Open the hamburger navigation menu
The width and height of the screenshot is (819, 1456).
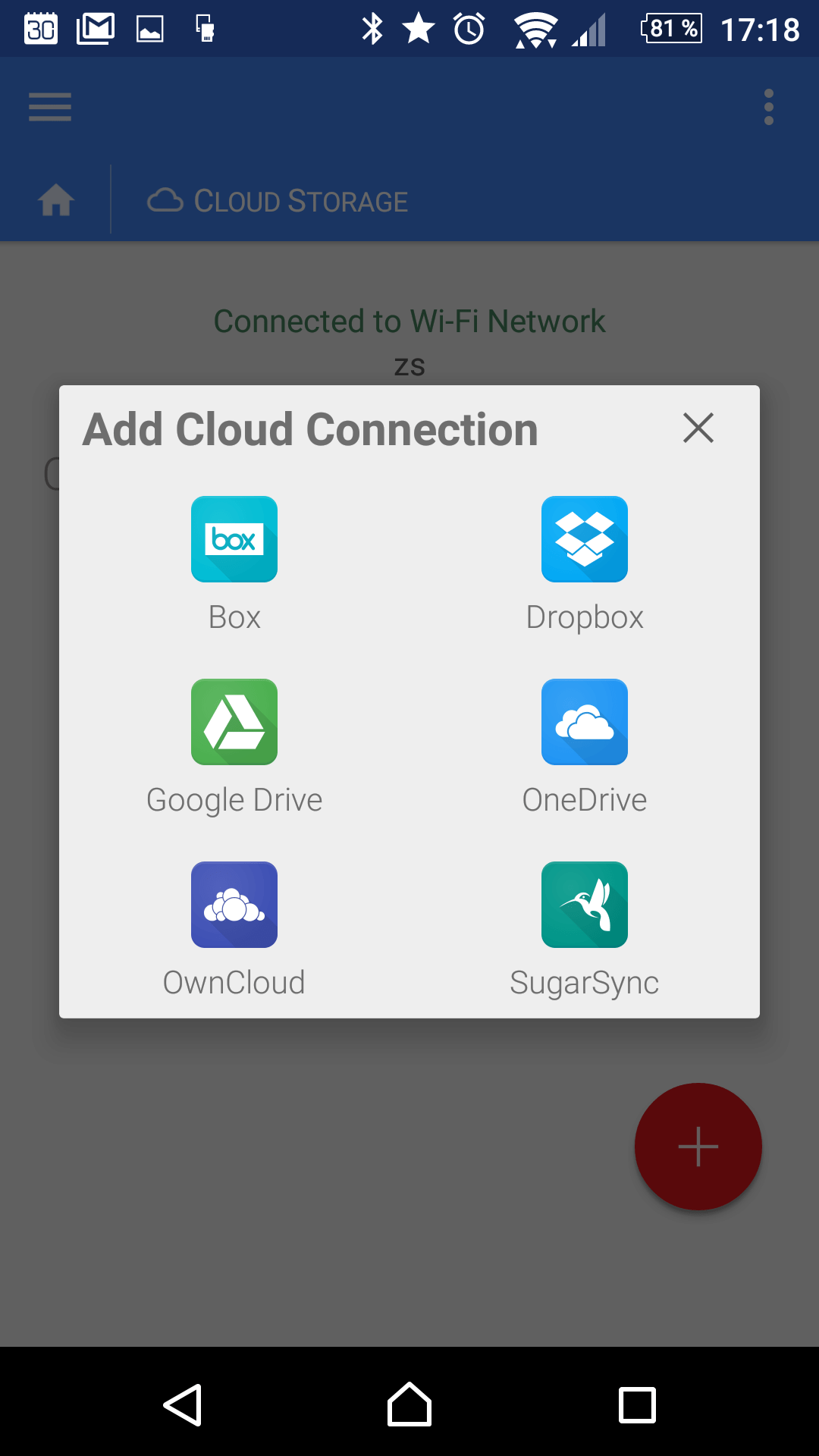(50, 107)
